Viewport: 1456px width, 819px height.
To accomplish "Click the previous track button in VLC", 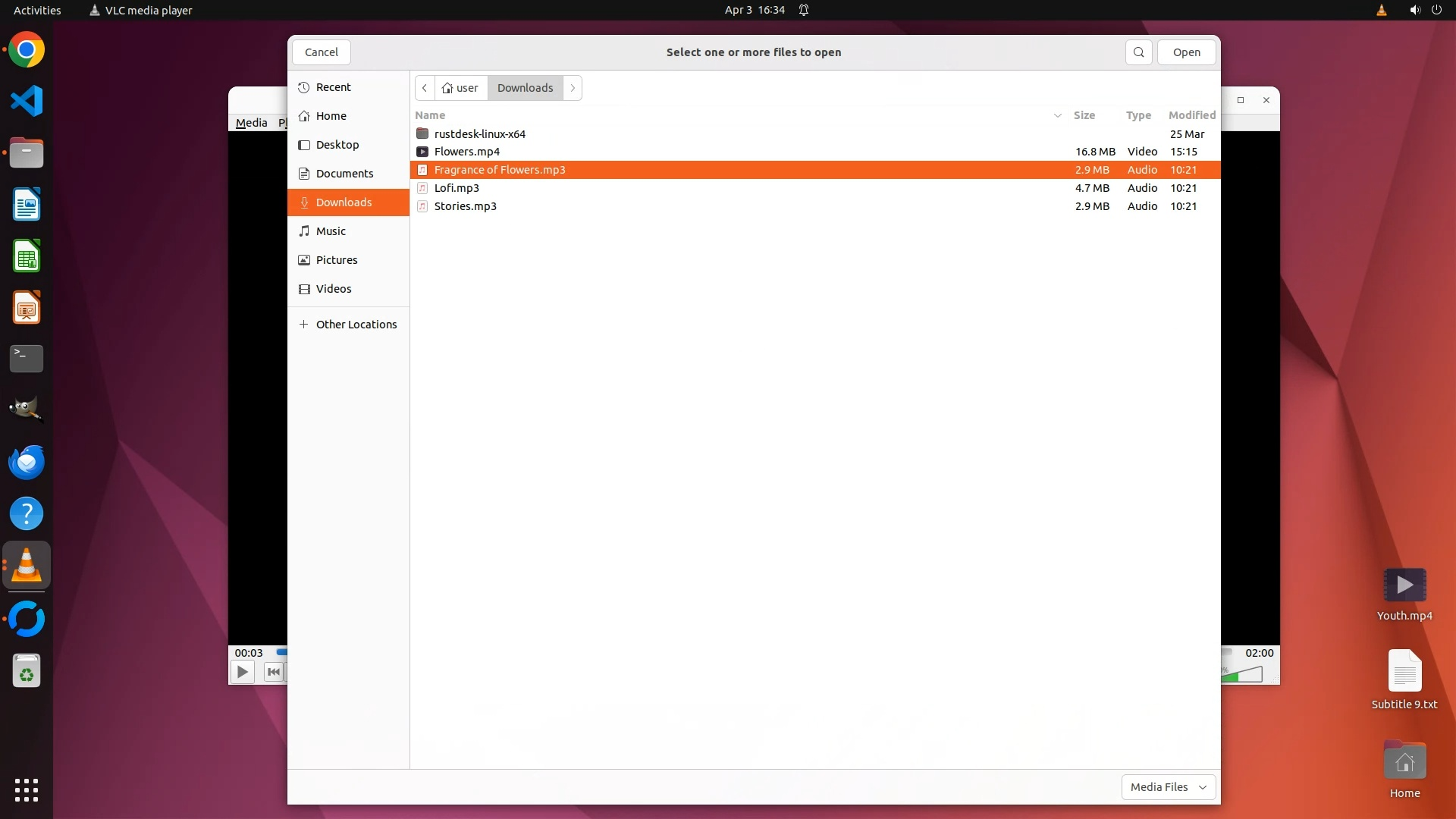I will tap(274, 672).
